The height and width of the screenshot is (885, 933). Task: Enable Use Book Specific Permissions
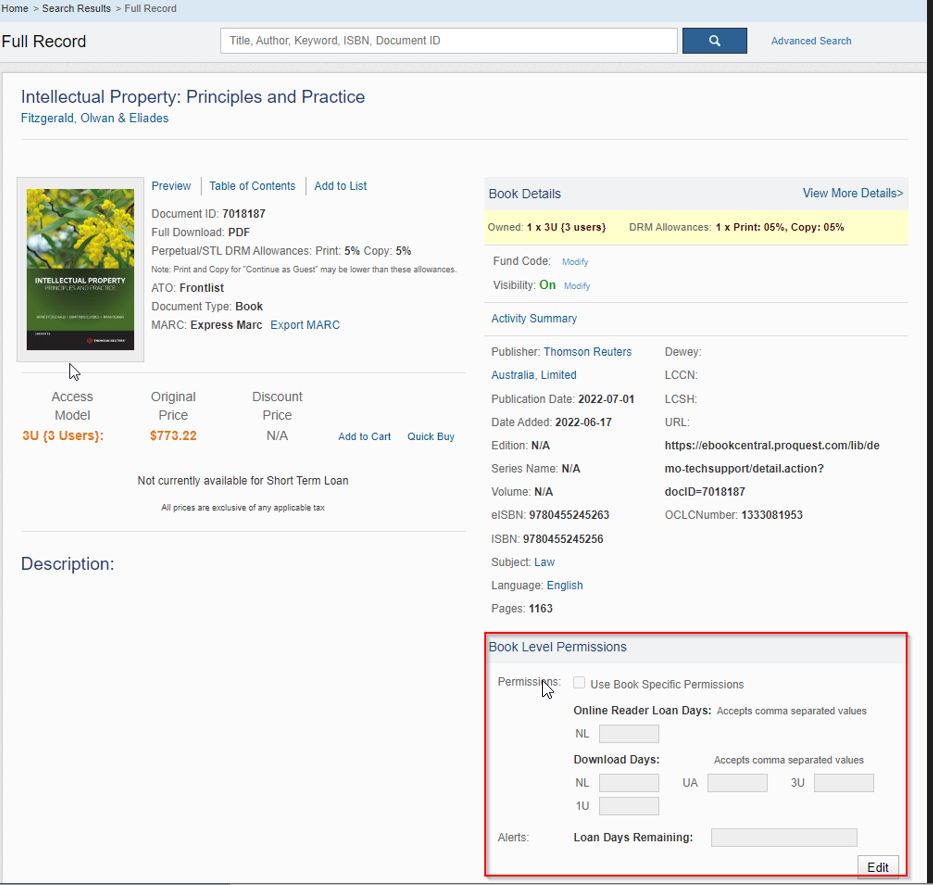[579, 682]
